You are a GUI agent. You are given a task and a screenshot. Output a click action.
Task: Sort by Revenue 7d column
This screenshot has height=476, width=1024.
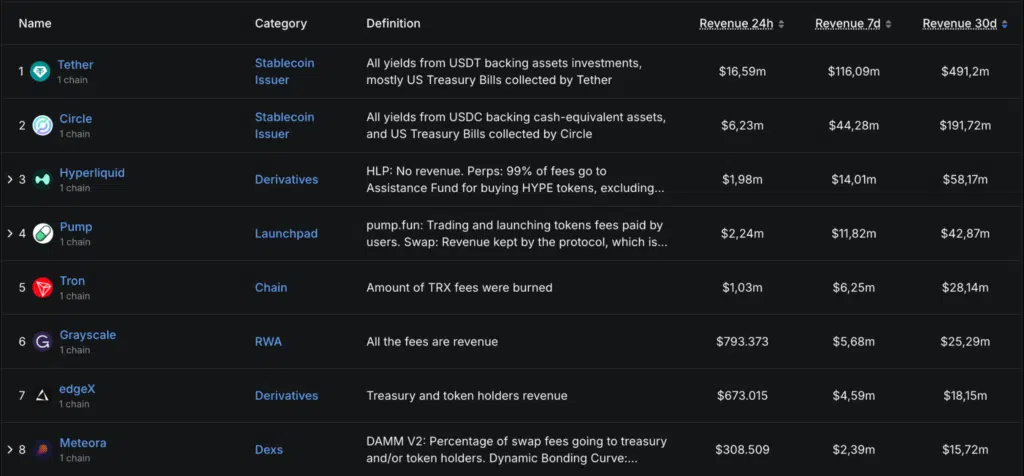coord(852,23)
